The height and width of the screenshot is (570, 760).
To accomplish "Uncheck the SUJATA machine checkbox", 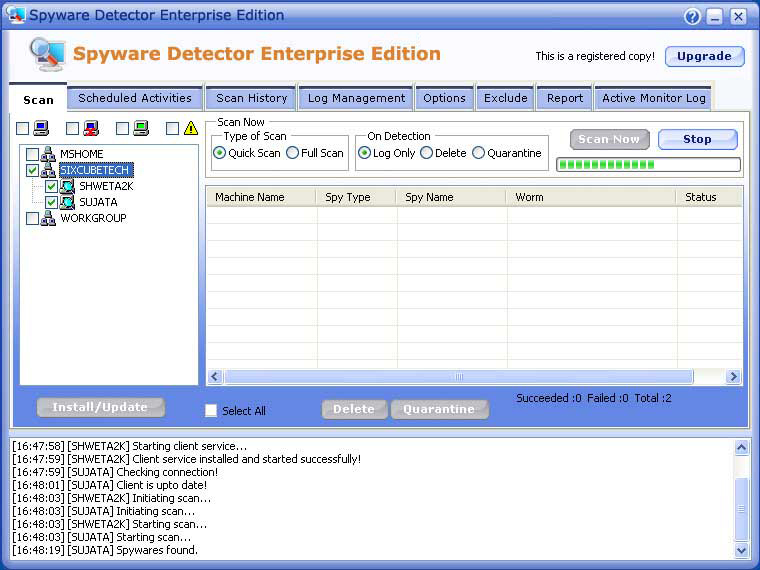I will click(x=52, y=202).
